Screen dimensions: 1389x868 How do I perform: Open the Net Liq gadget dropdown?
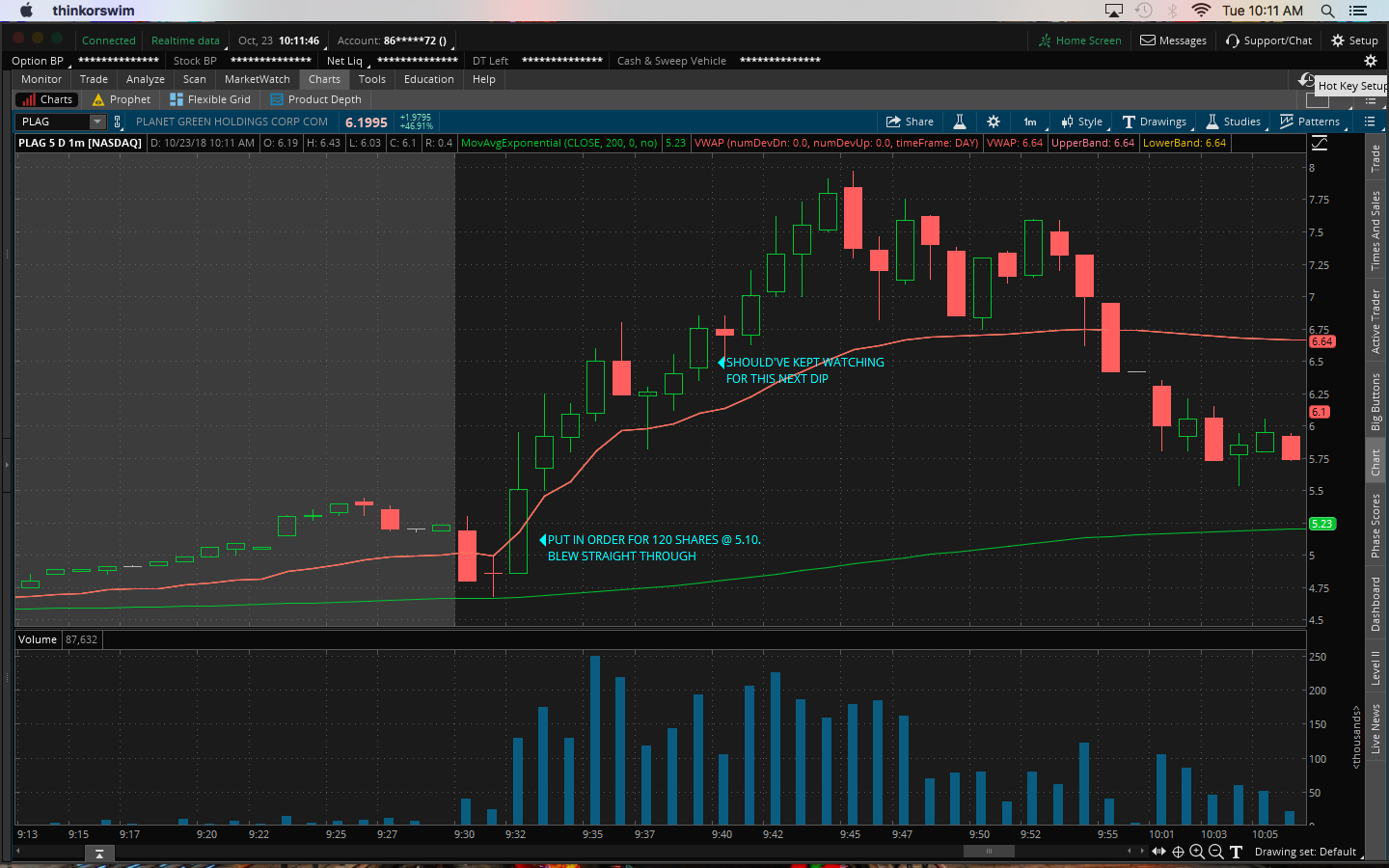pos(347,61)
